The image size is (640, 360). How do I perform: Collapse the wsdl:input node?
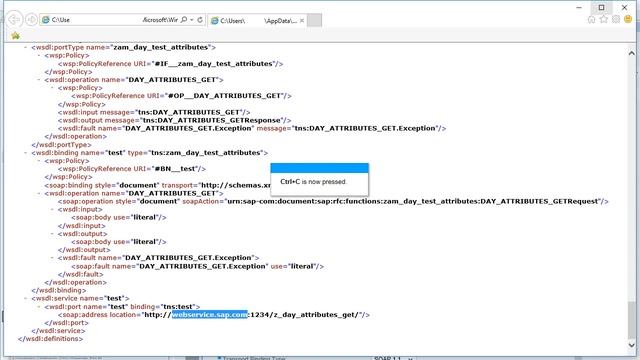(52, 209)
